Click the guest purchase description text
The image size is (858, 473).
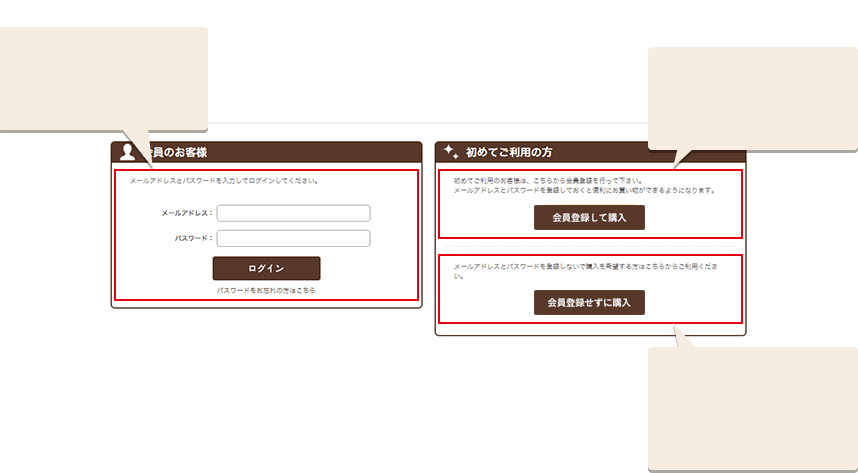pos(585,267)
